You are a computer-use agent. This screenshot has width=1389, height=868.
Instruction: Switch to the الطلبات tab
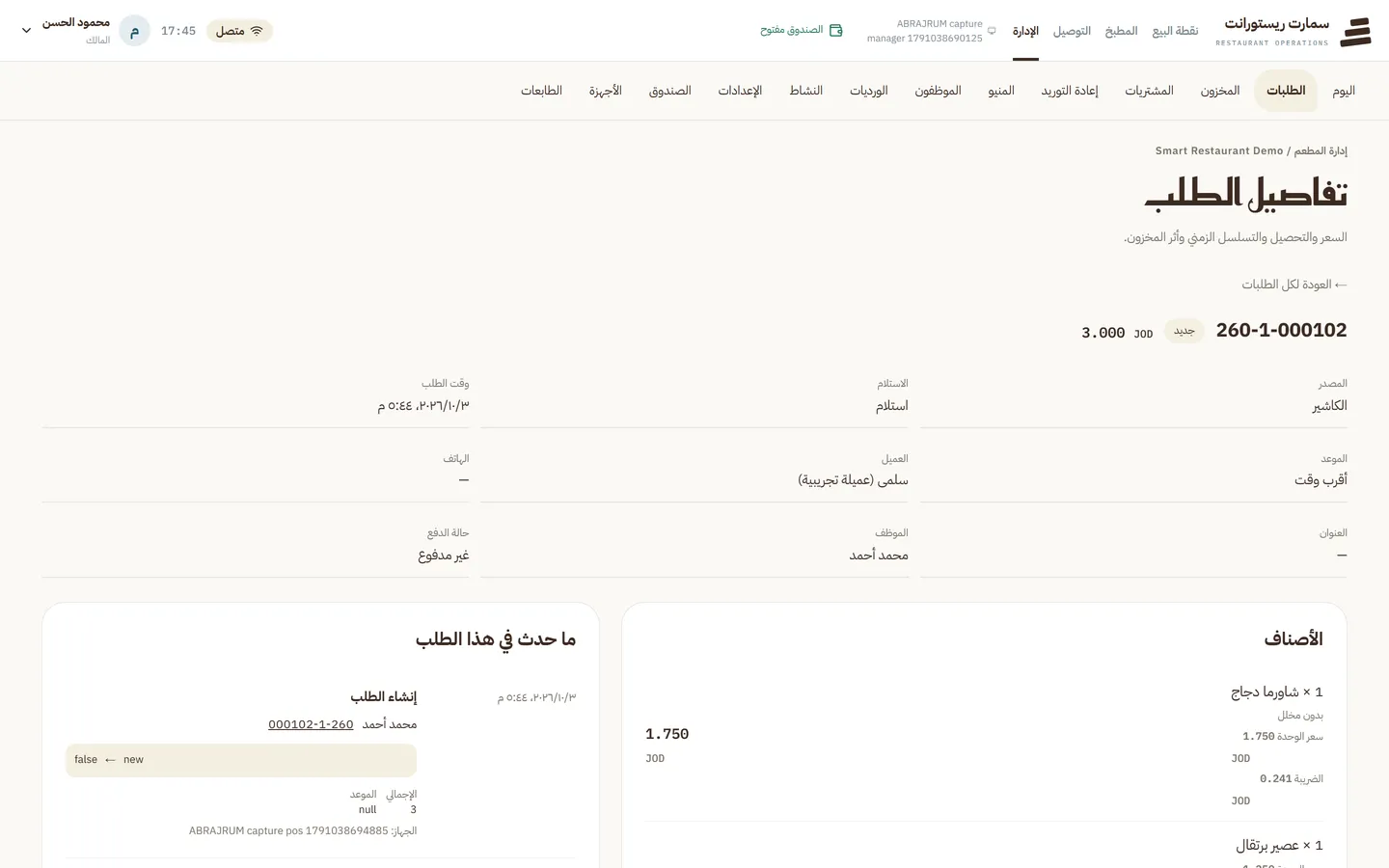(1286, 91)
